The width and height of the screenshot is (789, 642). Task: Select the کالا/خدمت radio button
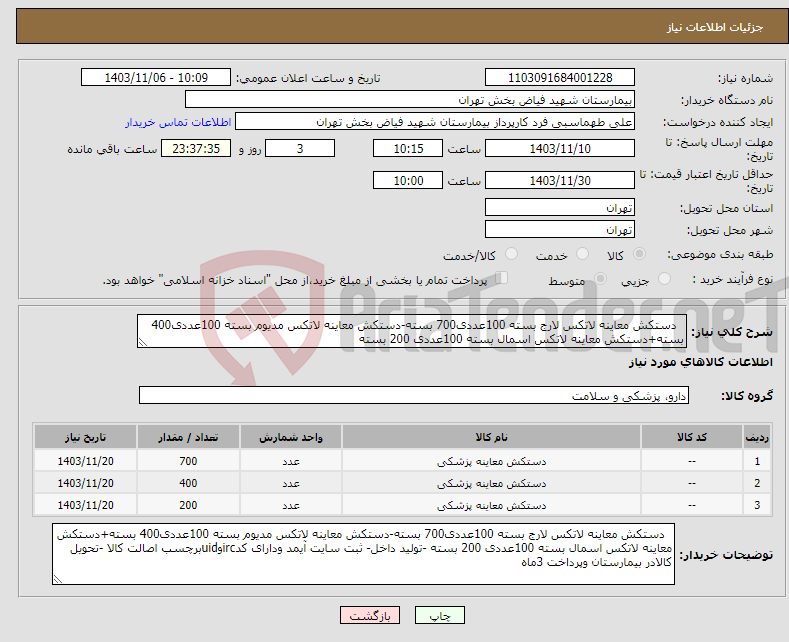(x=511, y=254)
